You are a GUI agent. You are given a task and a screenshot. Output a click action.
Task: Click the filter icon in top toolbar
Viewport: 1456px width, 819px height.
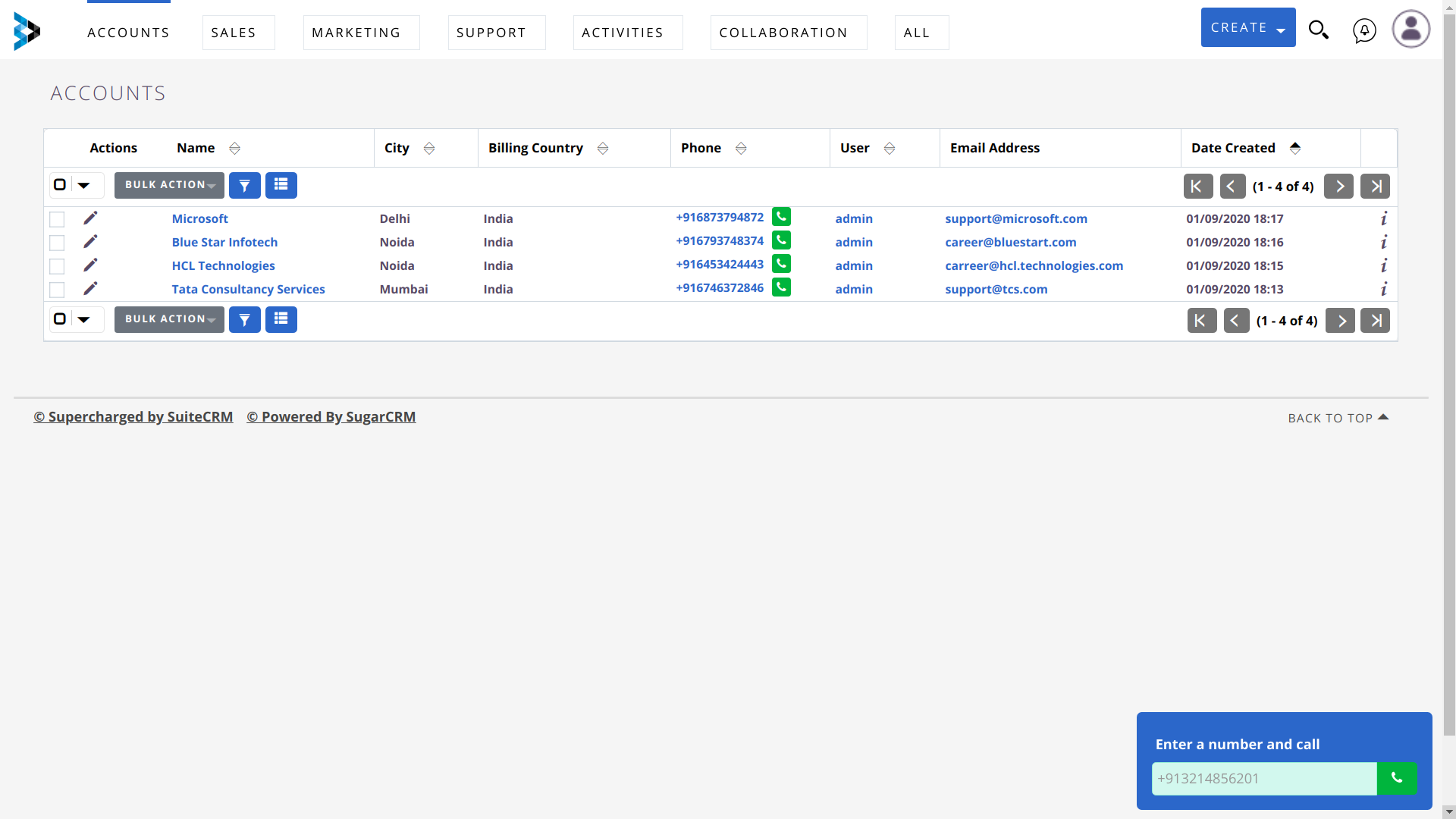pyautogui.click(x=245, y=184)
